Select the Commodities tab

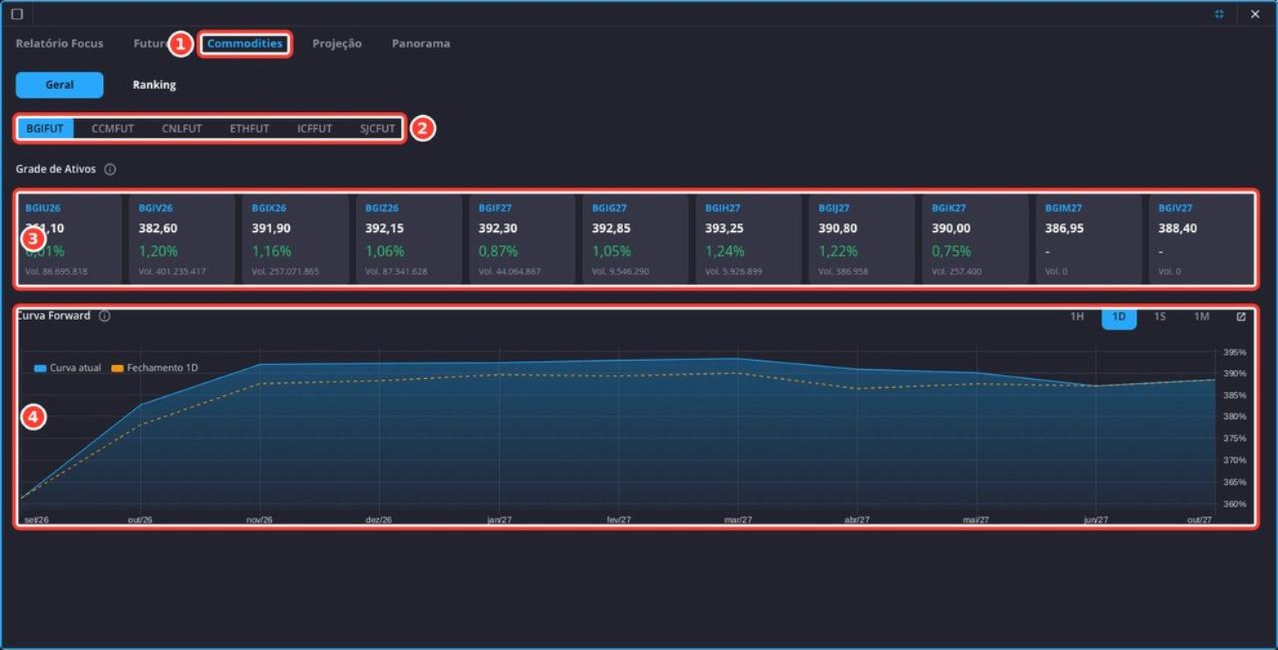245,44
